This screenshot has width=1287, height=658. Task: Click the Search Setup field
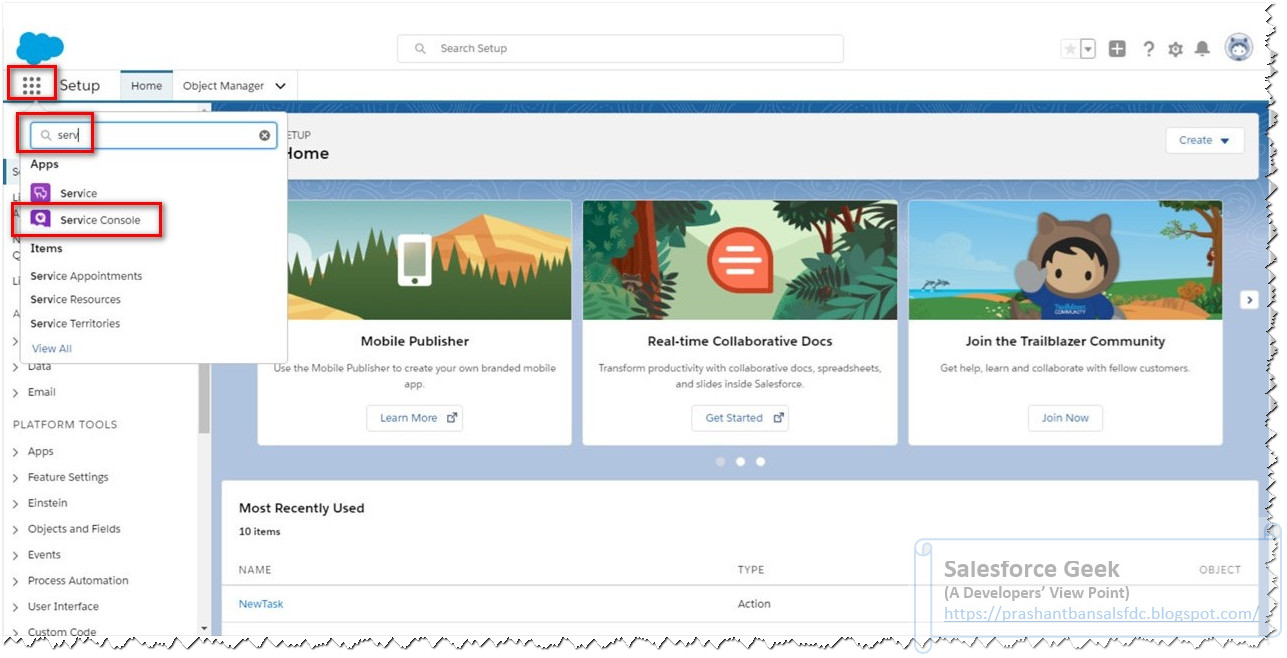(620, 48)
